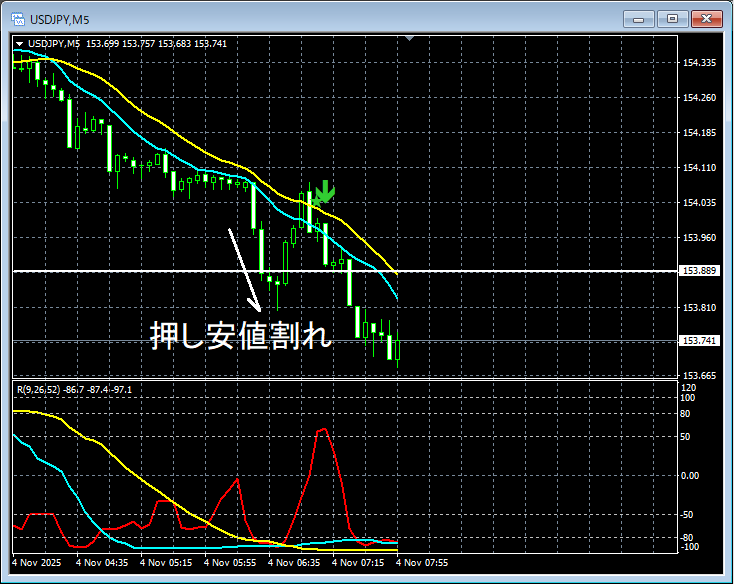The image size is (735, 584).
Task: Click the current price label 153.741
Action: coord(699,341)
